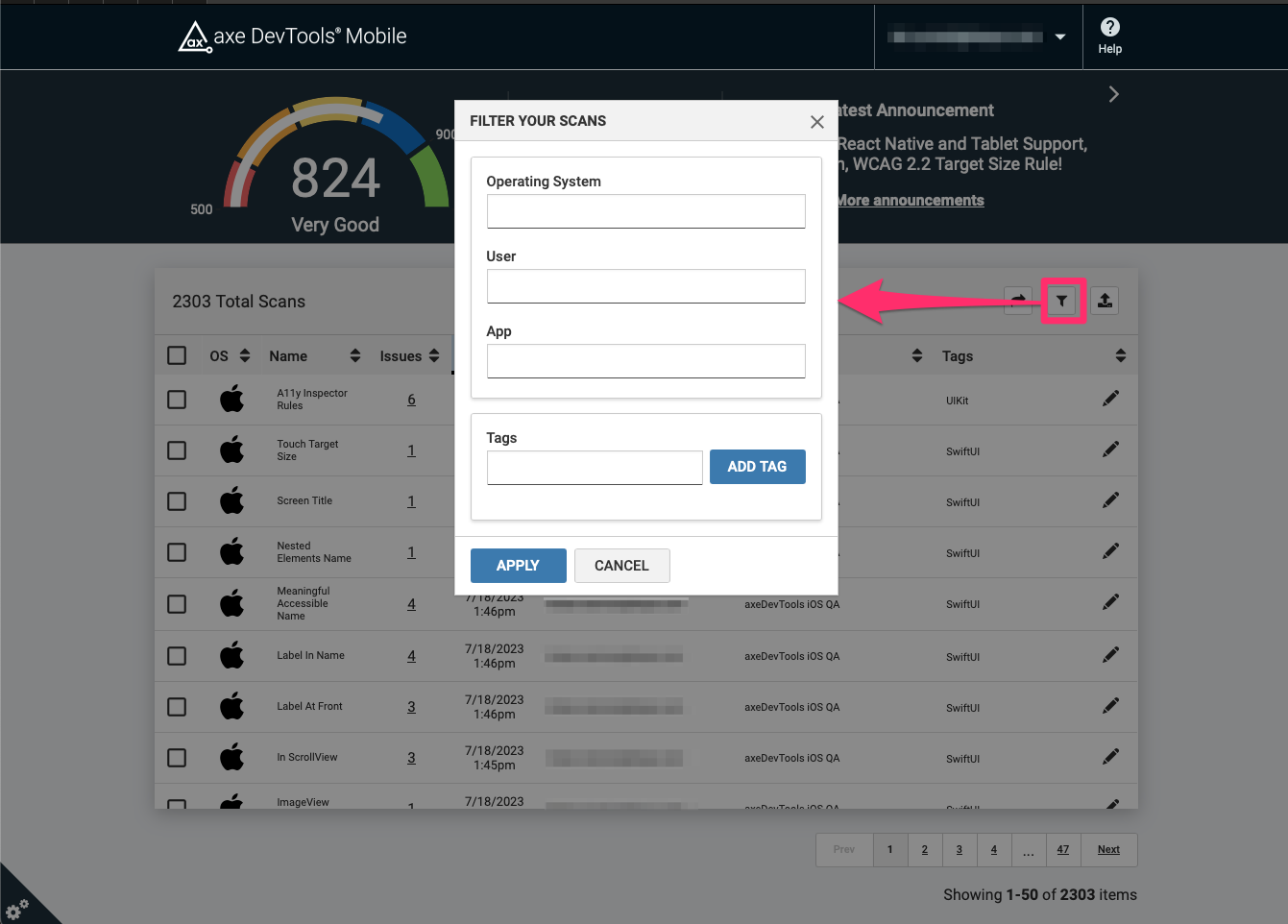The width and height of the screenshot is (1288, 924).
Task: Click the 824 Very Good score gauge
Action: (334, 178)
